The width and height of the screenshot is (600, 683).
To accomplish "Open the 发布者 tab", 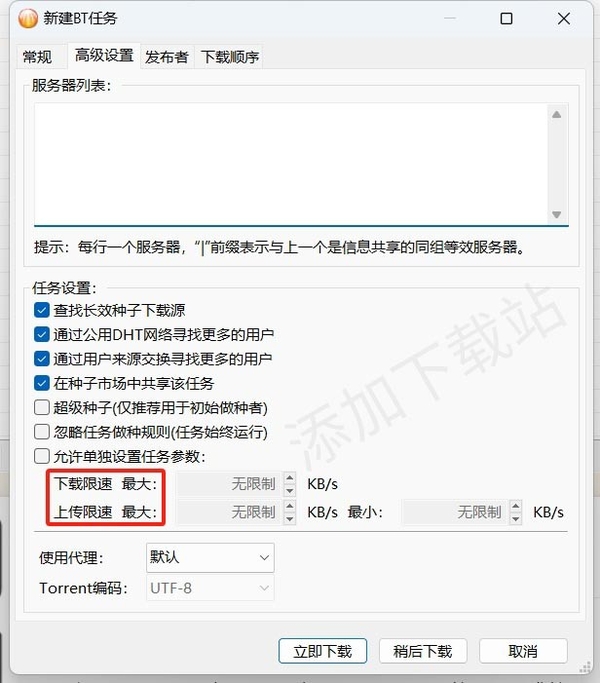I will (x=167, y=57).
